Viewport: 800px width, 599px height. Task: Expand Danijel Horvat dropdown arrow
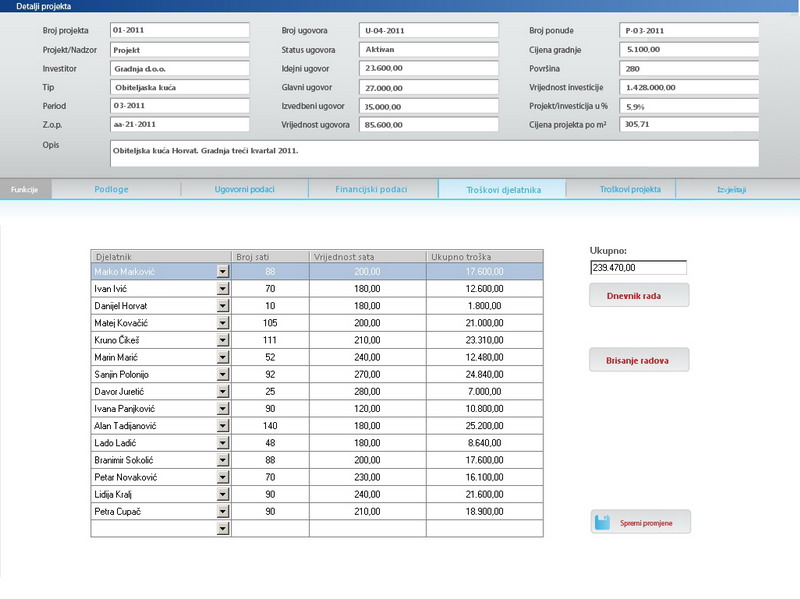point(222,306)
